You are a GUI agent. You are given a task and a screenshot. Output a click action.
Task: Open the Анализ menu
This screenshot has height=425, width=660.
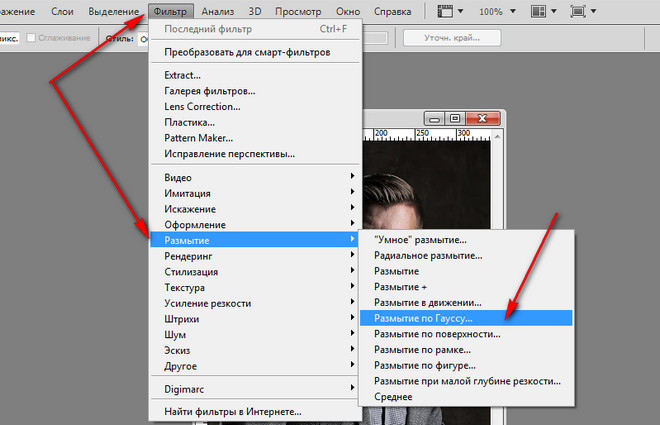218,11
